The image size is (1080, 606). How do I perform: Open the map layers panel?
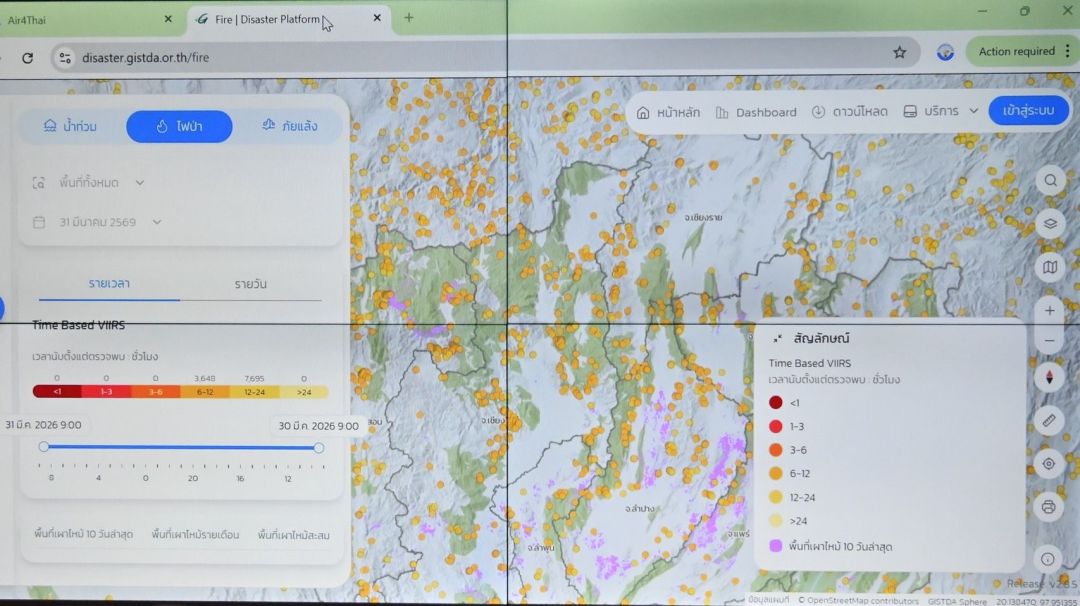coord(1050,224)
